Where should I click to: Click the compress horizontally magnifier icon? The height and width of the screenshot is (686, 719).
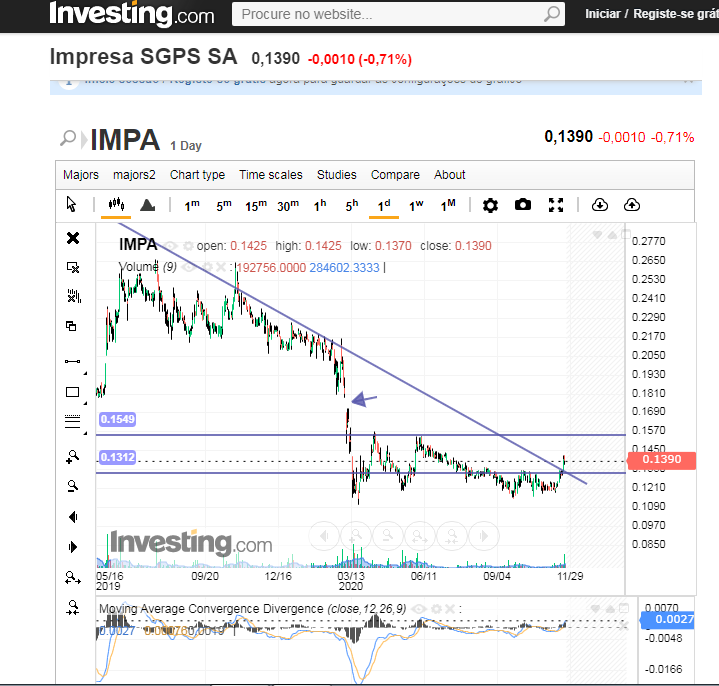click(x=72, y=608)
